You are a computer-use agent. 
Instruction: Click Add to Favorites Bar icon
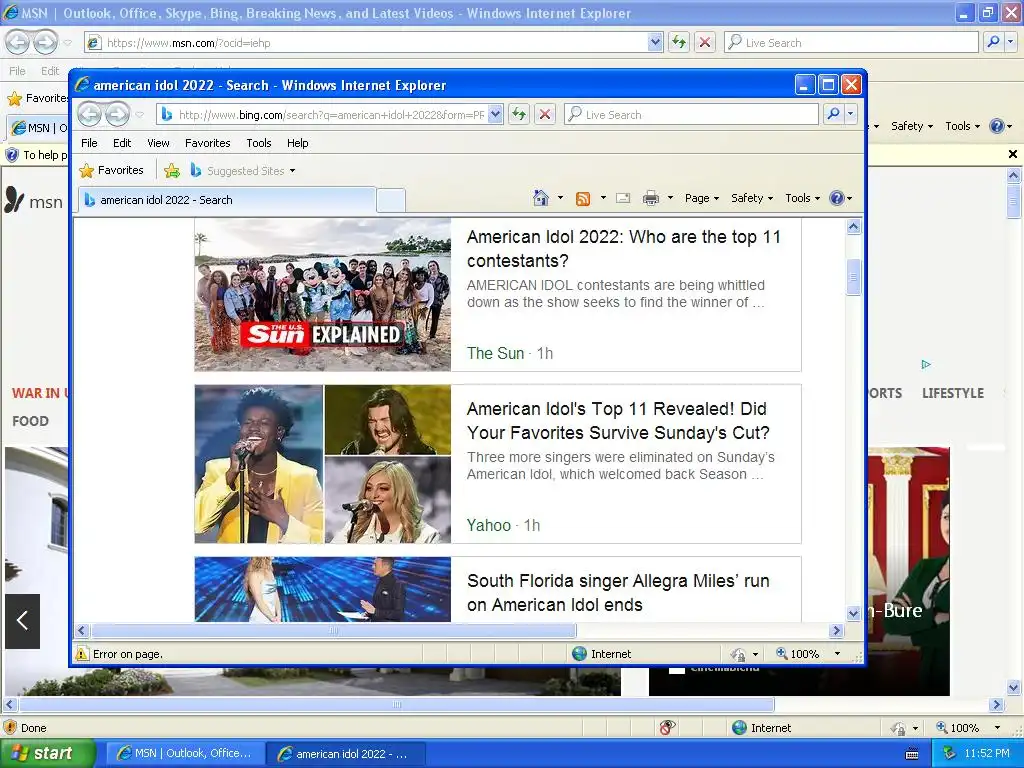pyautogui.click(x=172, y=170)
